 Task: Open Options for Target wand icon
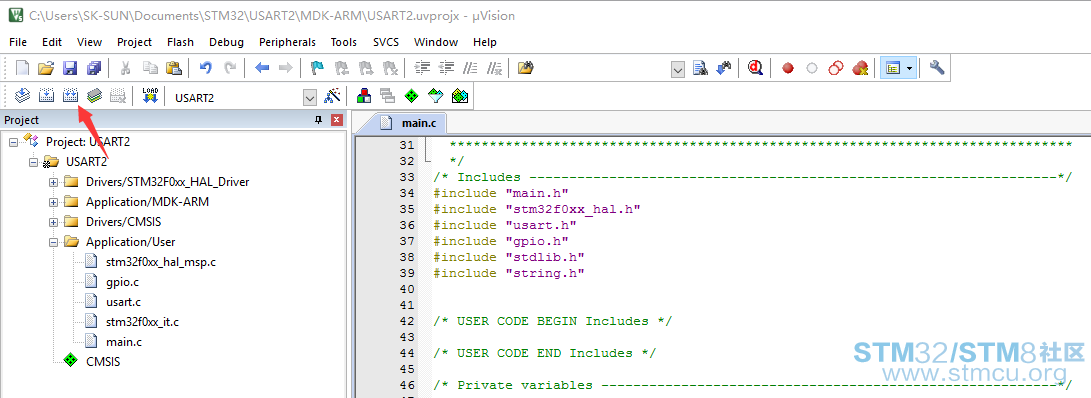click(333, 95)
